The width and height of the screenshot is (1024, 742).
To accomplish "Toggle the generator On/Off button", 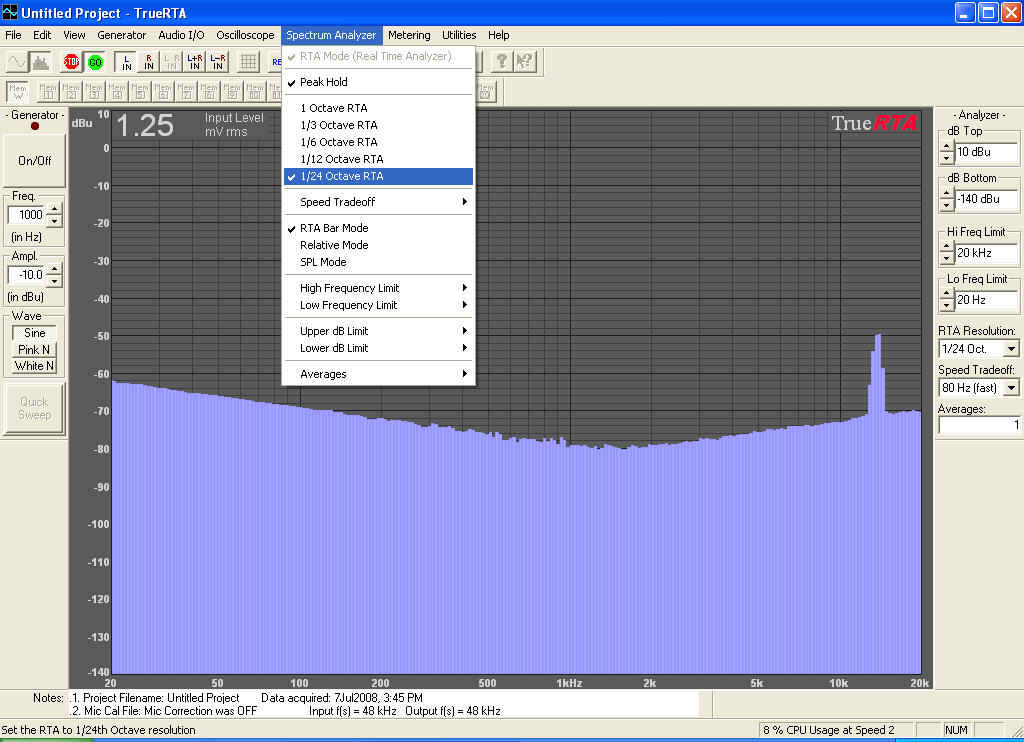I will click(35, 161).
